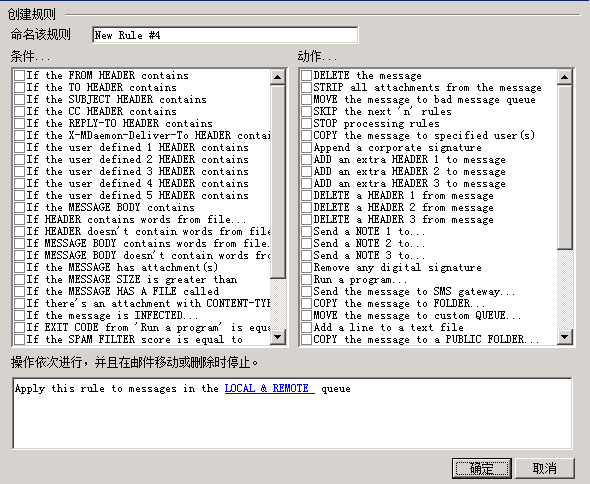
Task: Enable 'STRIP all attachments from the message'
Action: pos(307,87)
